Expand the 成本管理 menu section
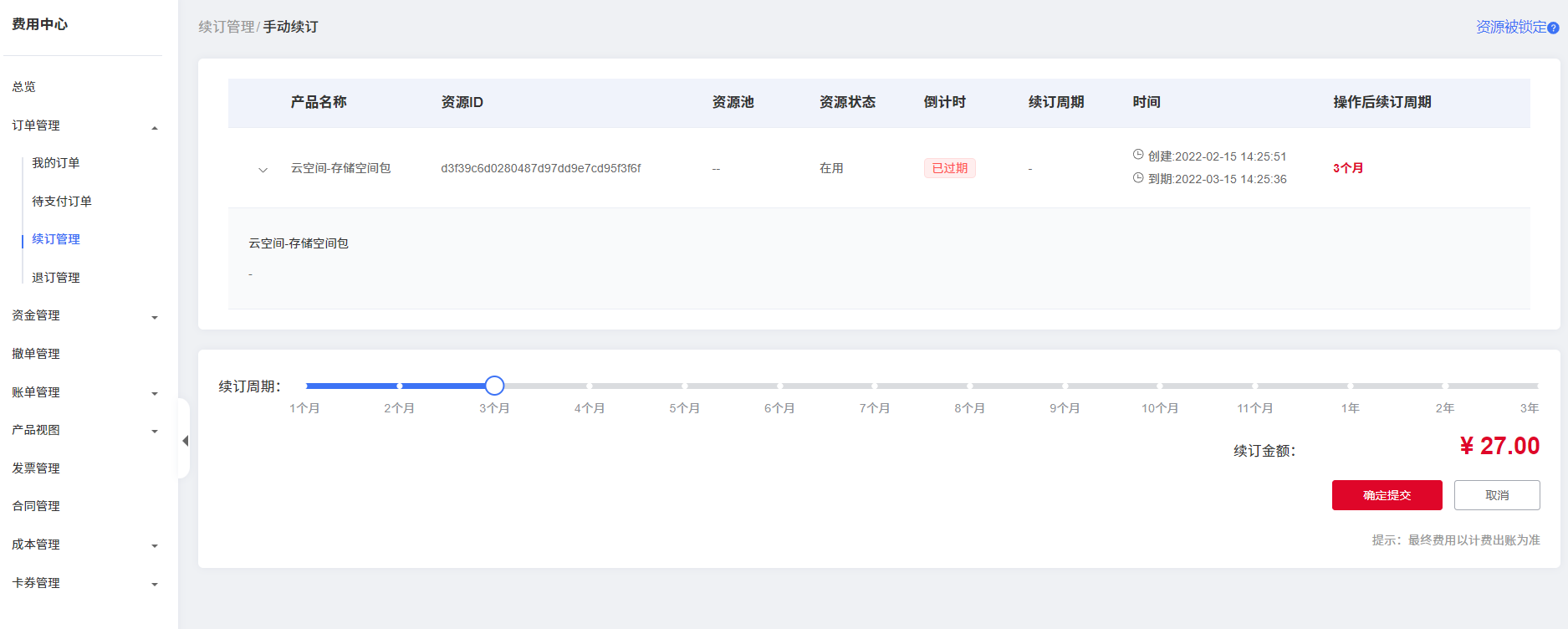Viewport: 1568px width, 629px height. coord(154,545)
